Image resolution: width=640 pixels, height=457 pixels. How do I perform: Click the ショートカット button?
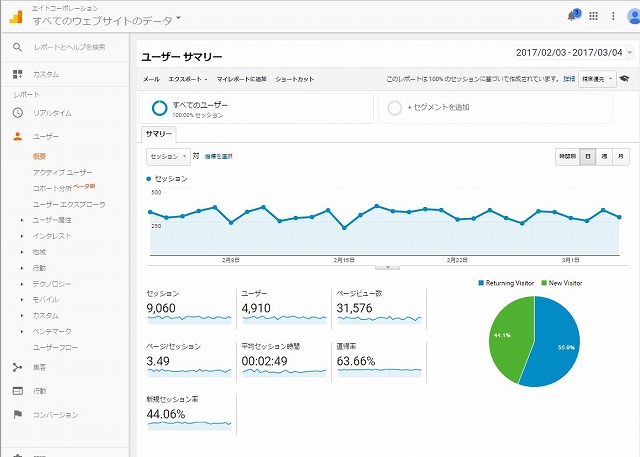tap(295, 79)
